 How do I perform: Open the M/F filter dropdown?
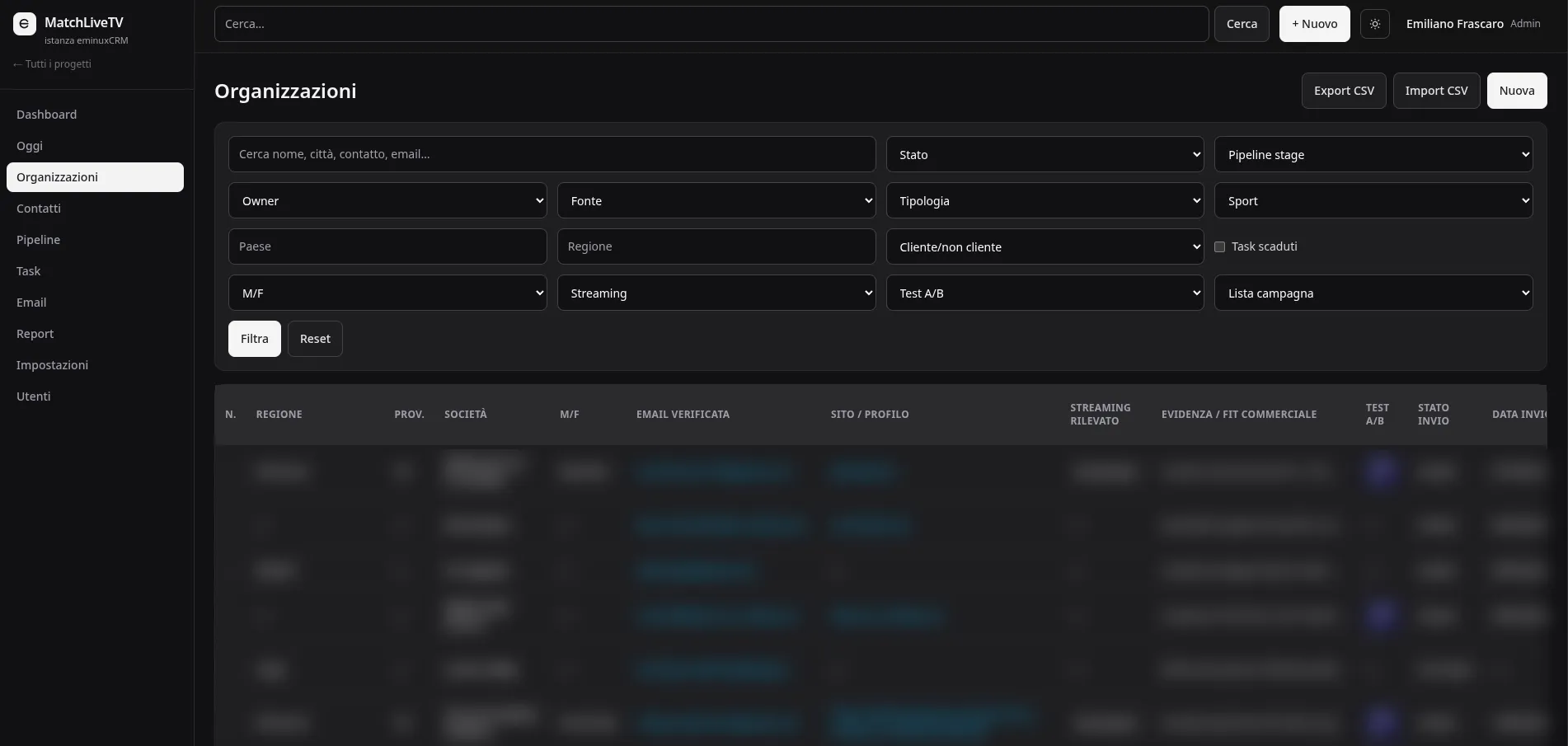pyautogui.click(x=387, y=293)
